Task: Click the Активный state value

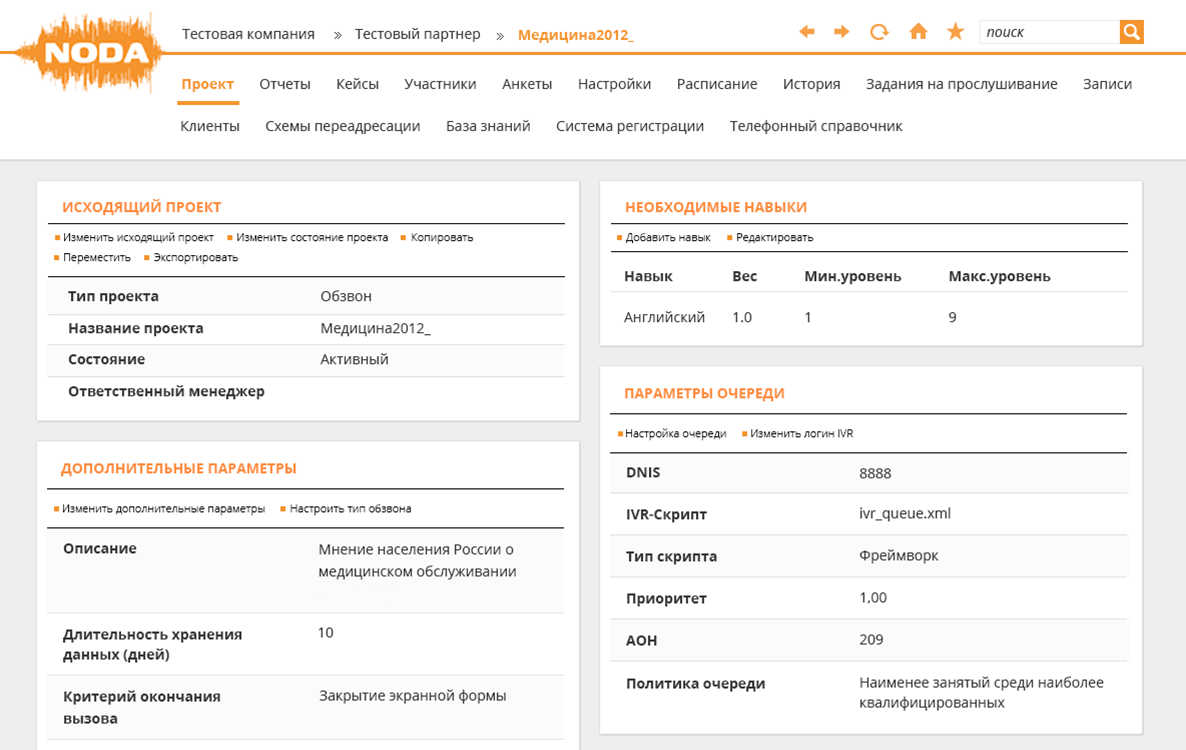Action: point(354,360)
